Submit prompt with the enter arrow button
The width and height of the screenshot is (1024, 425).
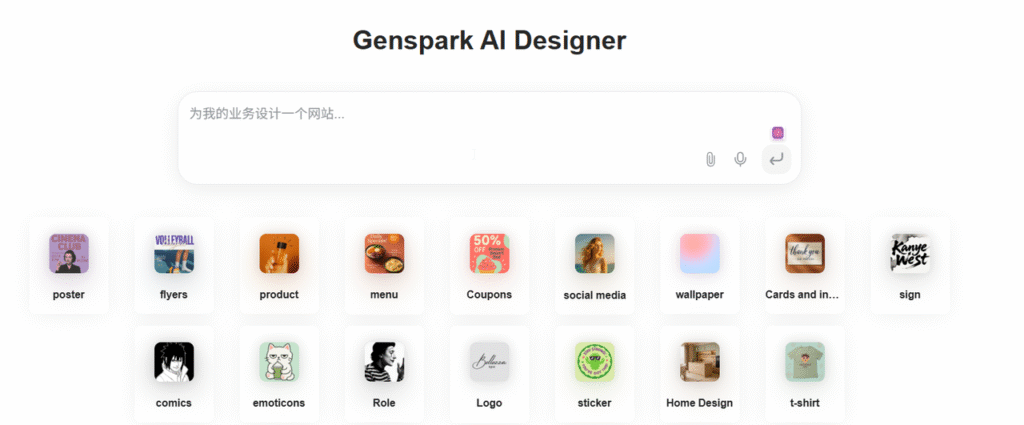pyautogui.click(x=776, y=159)
